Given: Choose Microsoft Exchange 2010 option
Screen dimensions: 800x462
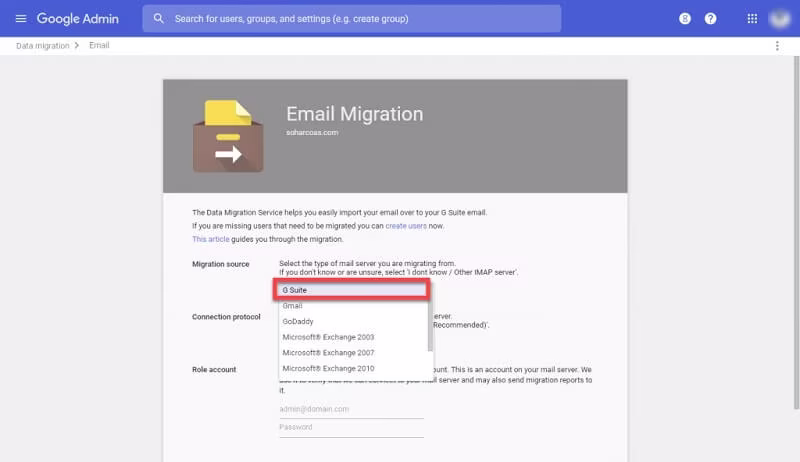Looking at the screenshot, I should pos(353,368).
